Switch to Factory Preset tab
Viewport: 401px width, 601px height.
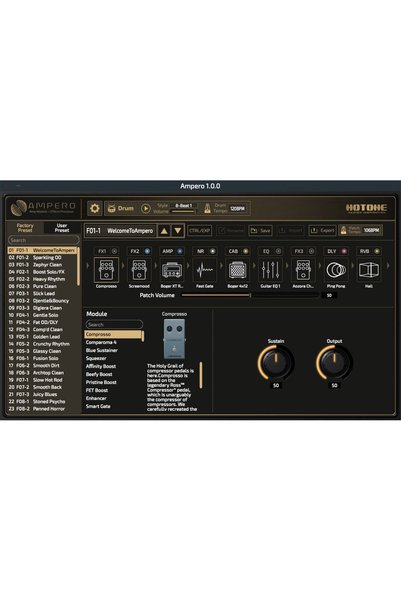(x=25, y=228)
